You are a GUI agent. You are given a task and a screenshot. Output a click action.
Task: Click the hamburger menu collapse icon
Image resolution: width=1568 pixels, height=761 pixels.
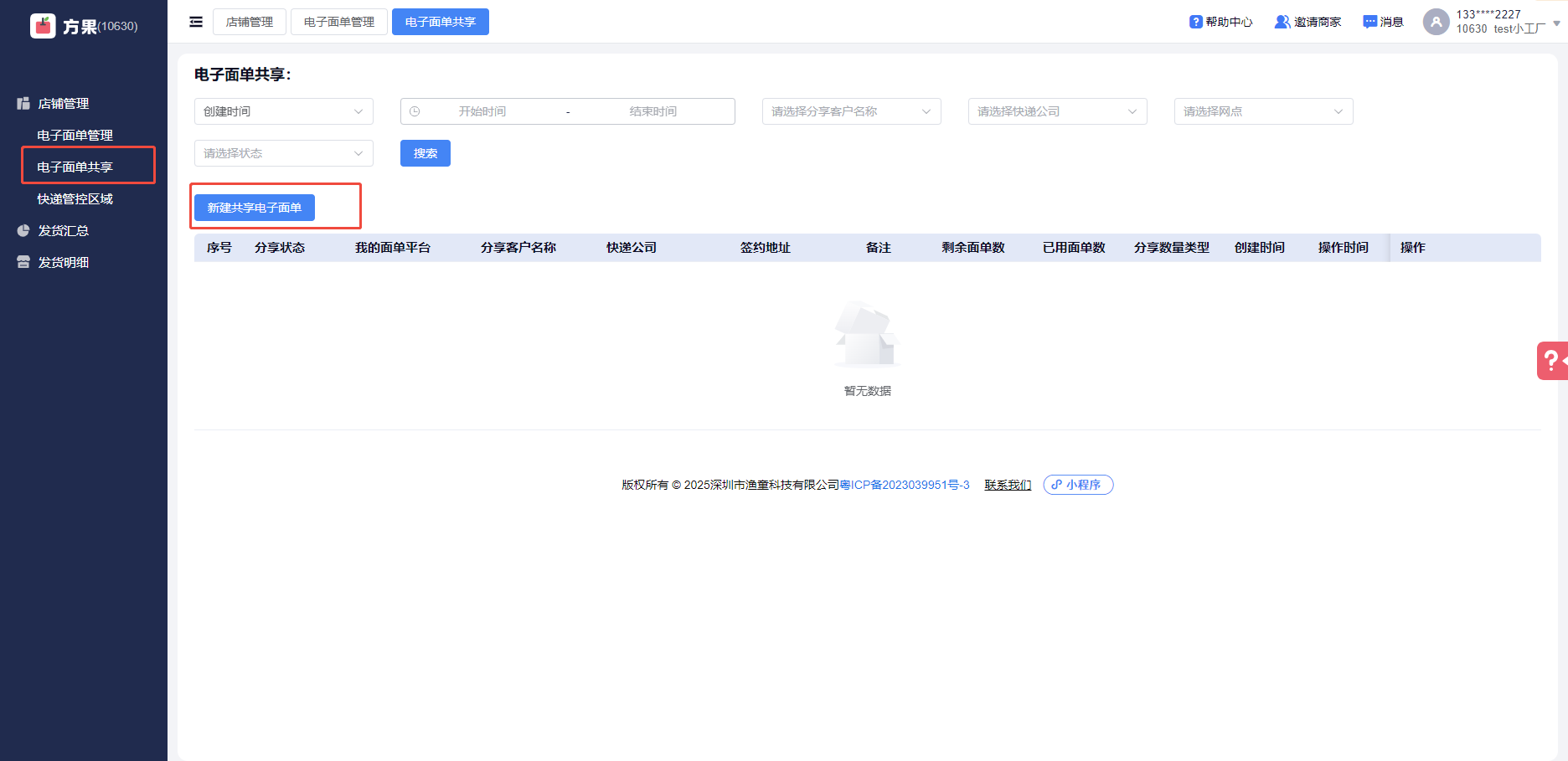(196, 22)
